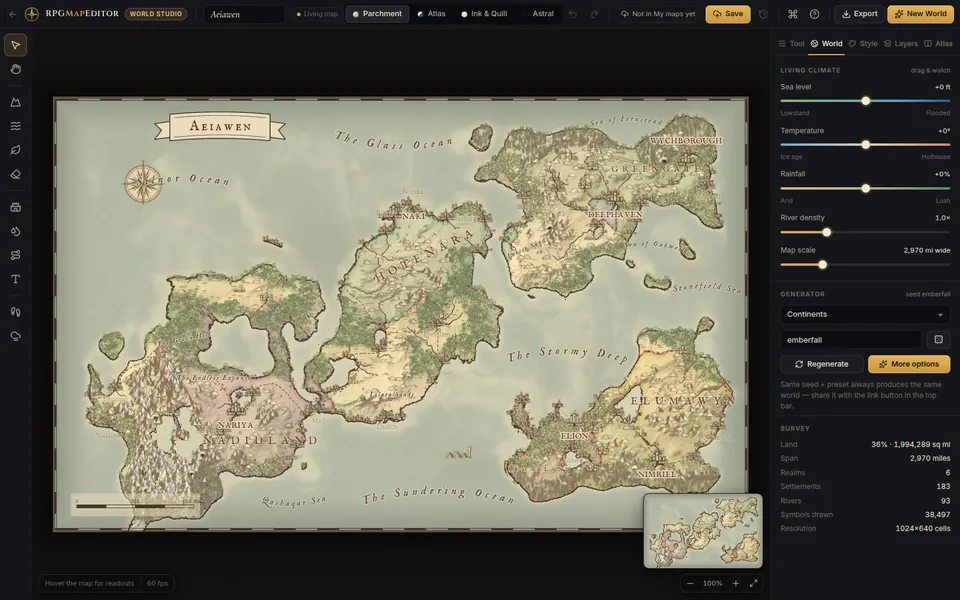960x600 pixels.
Task: Undo the last action
Action: point(572,14)
